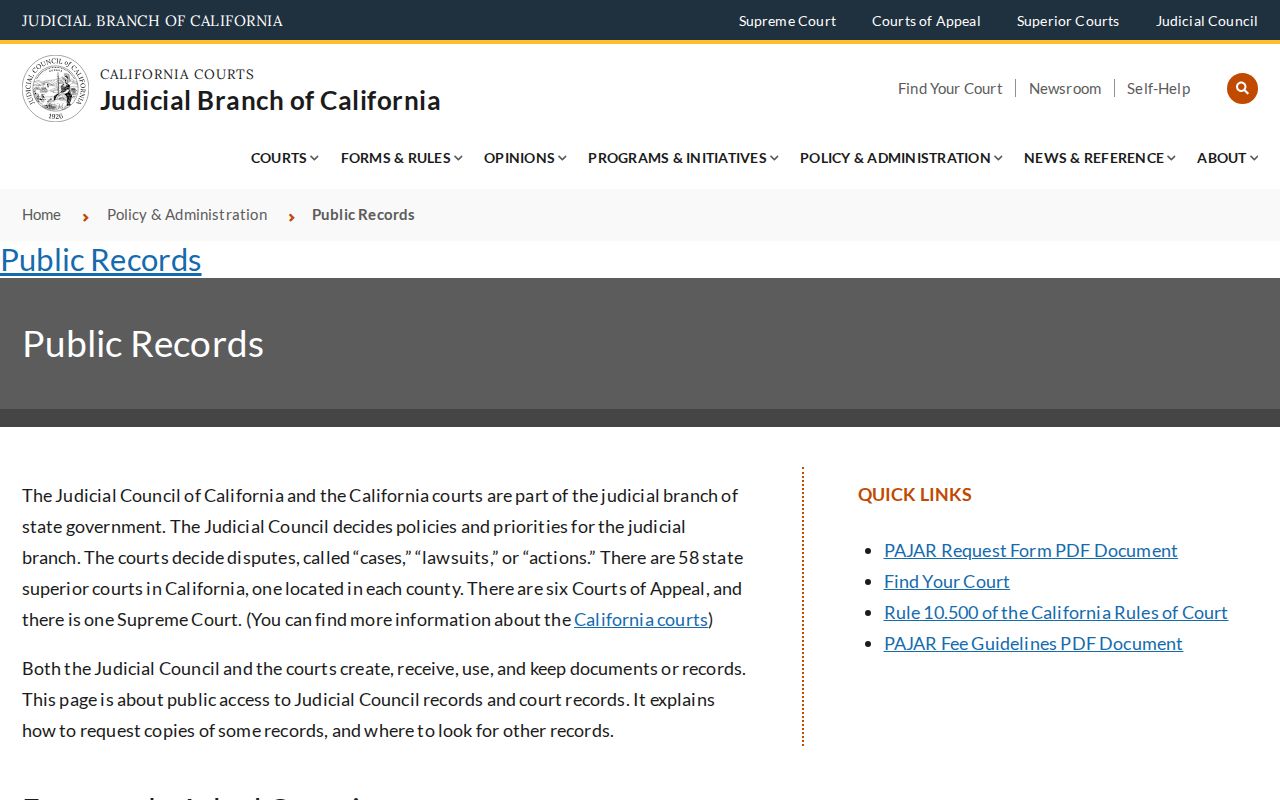The height and width of the screenshot is (800, 1280).
Task: Expand the News & Reference dropdown chevron
Action: coord(1171,158)
